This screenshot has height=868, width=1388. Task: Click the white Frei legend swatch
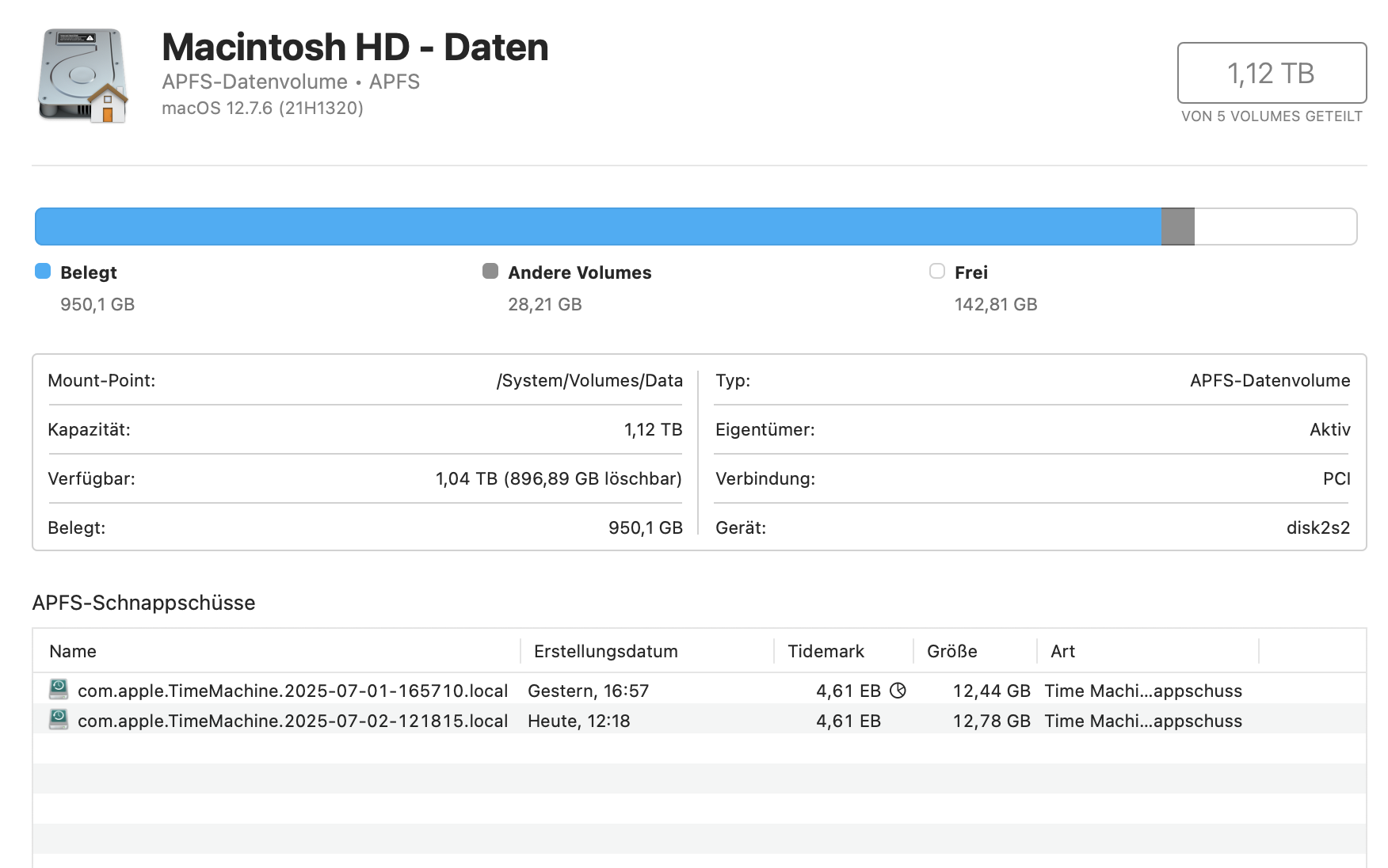(937, 272)
